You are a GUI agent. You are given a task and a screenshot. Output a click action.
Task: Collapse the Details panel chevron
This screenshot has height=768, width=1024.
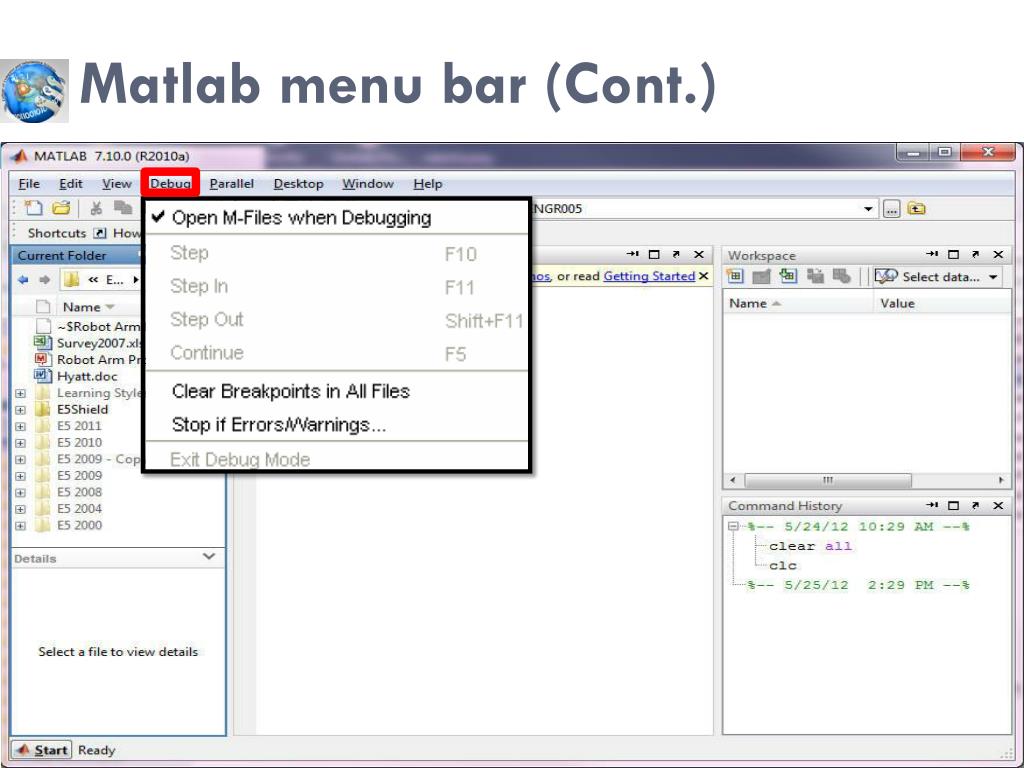point(209,556)
